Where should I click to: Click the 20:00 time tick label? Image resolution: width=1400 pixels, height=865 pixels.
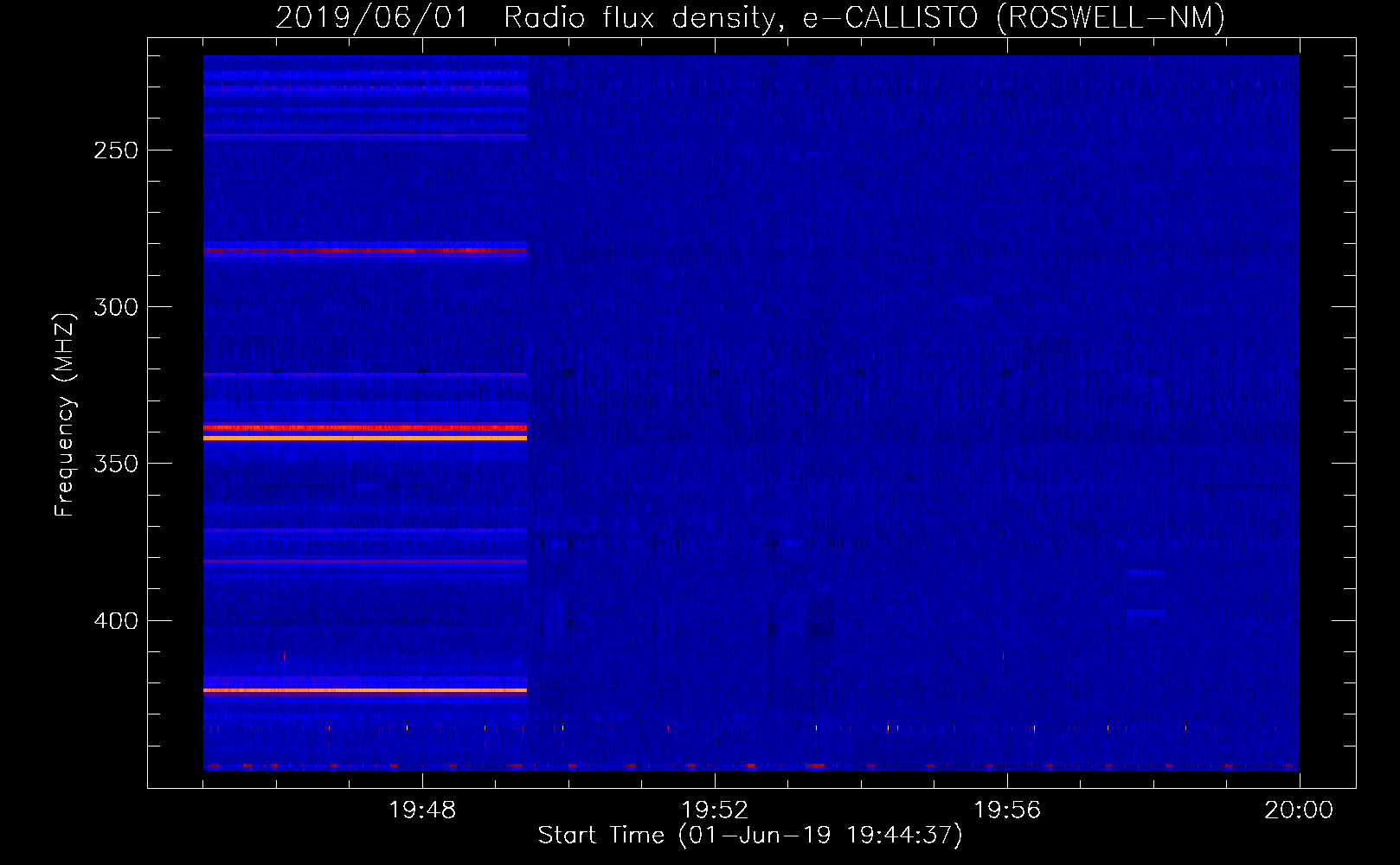coord(1299,811)
